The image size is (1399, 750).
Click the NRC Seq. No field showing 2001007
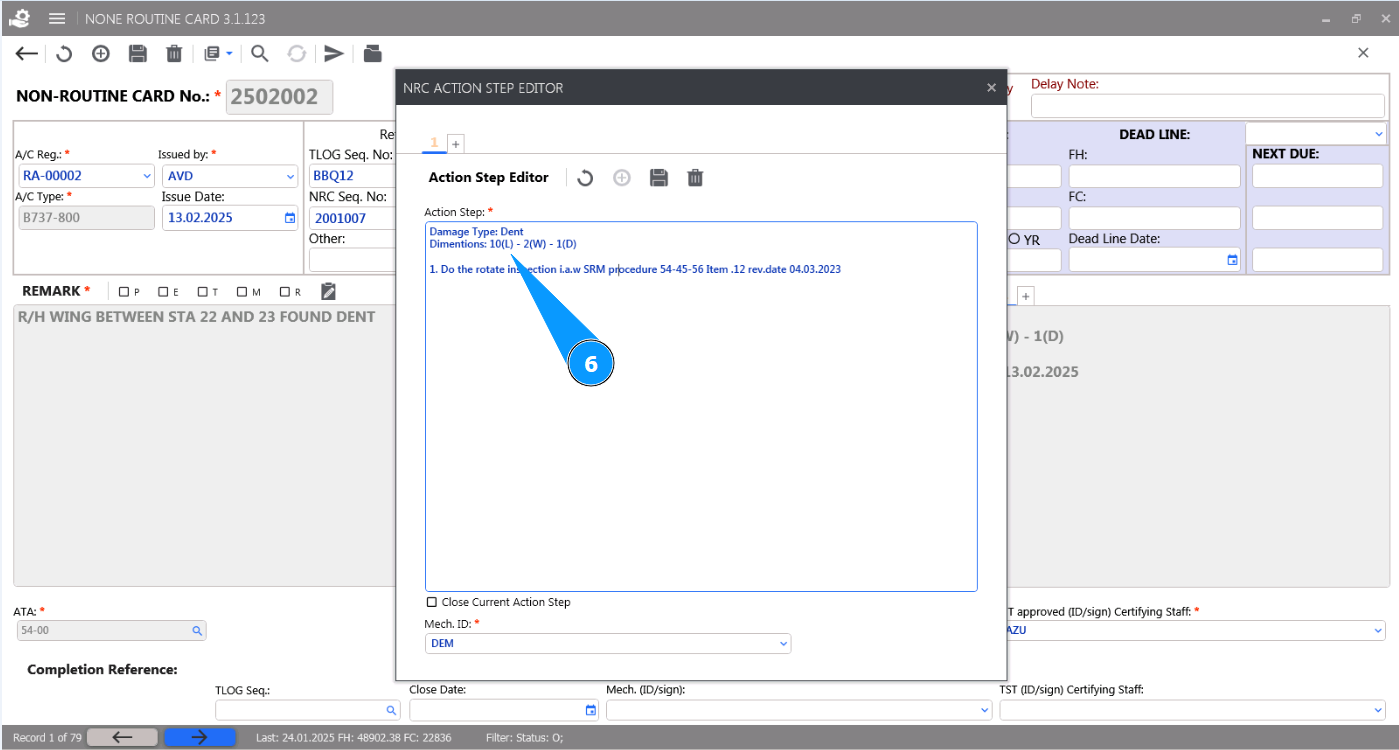(352, 218)
